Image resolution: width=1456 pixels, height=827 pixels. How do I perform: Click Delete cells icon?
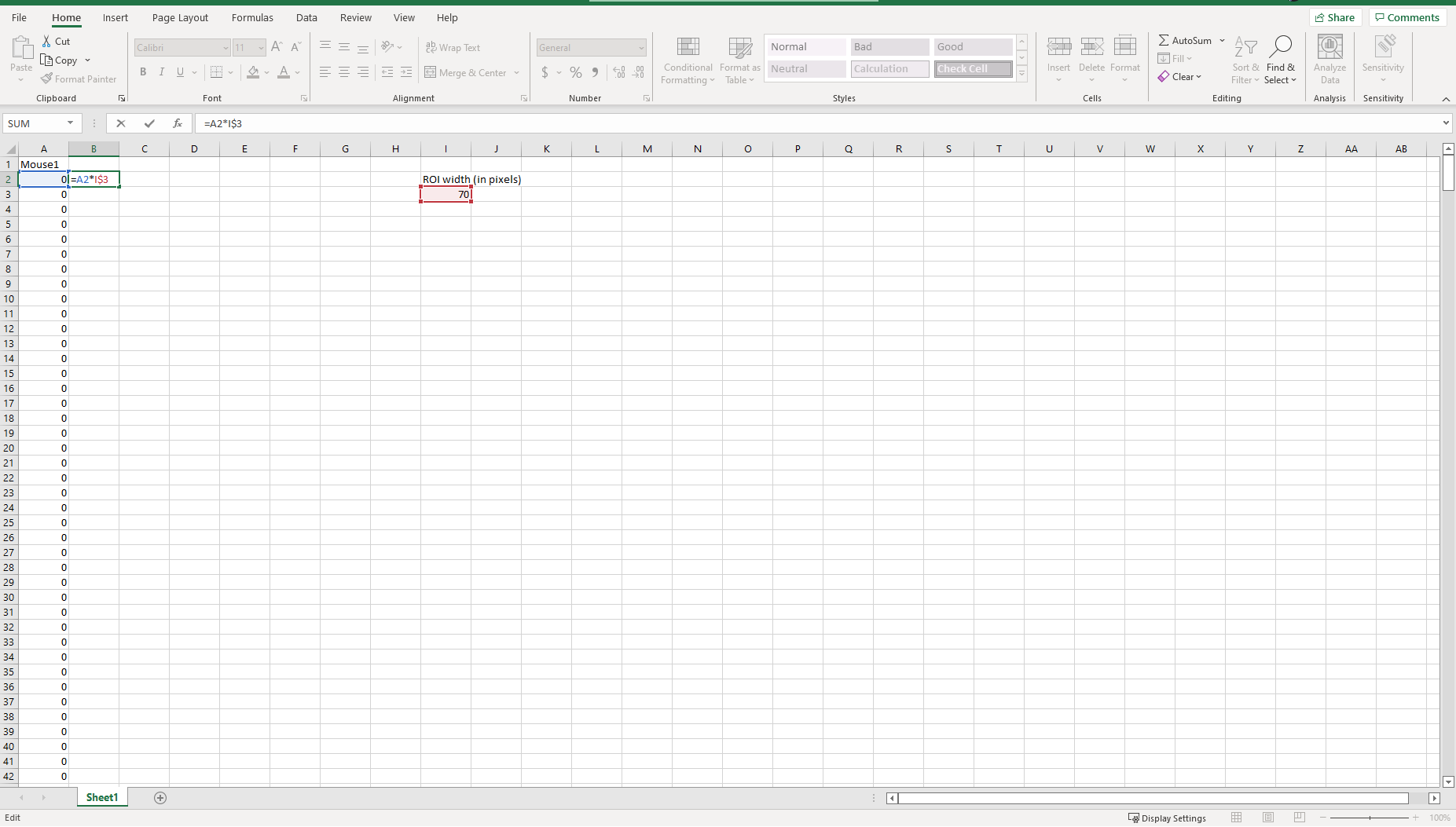click(1091, 47)
